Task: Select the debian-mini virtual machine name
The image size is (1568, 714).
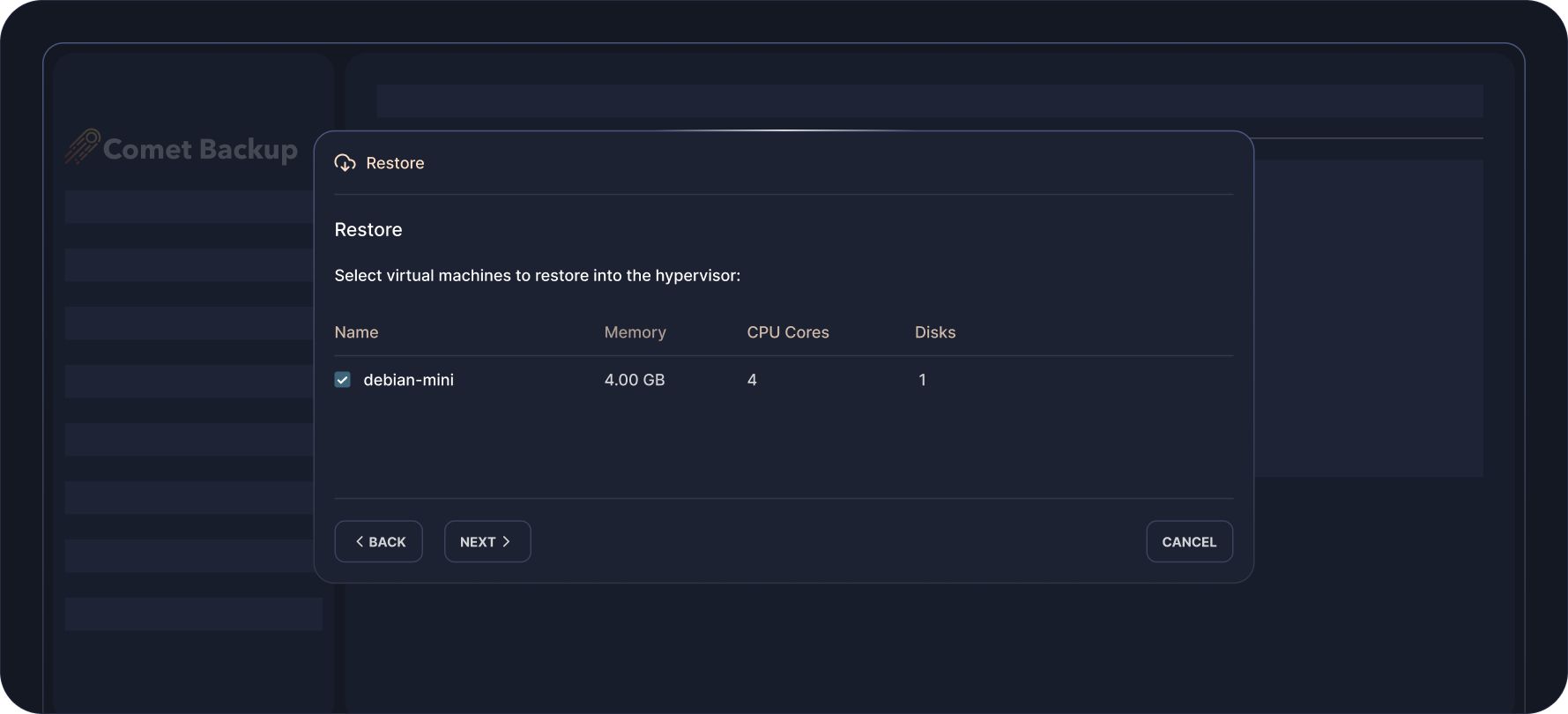Action: click(408, 380)
